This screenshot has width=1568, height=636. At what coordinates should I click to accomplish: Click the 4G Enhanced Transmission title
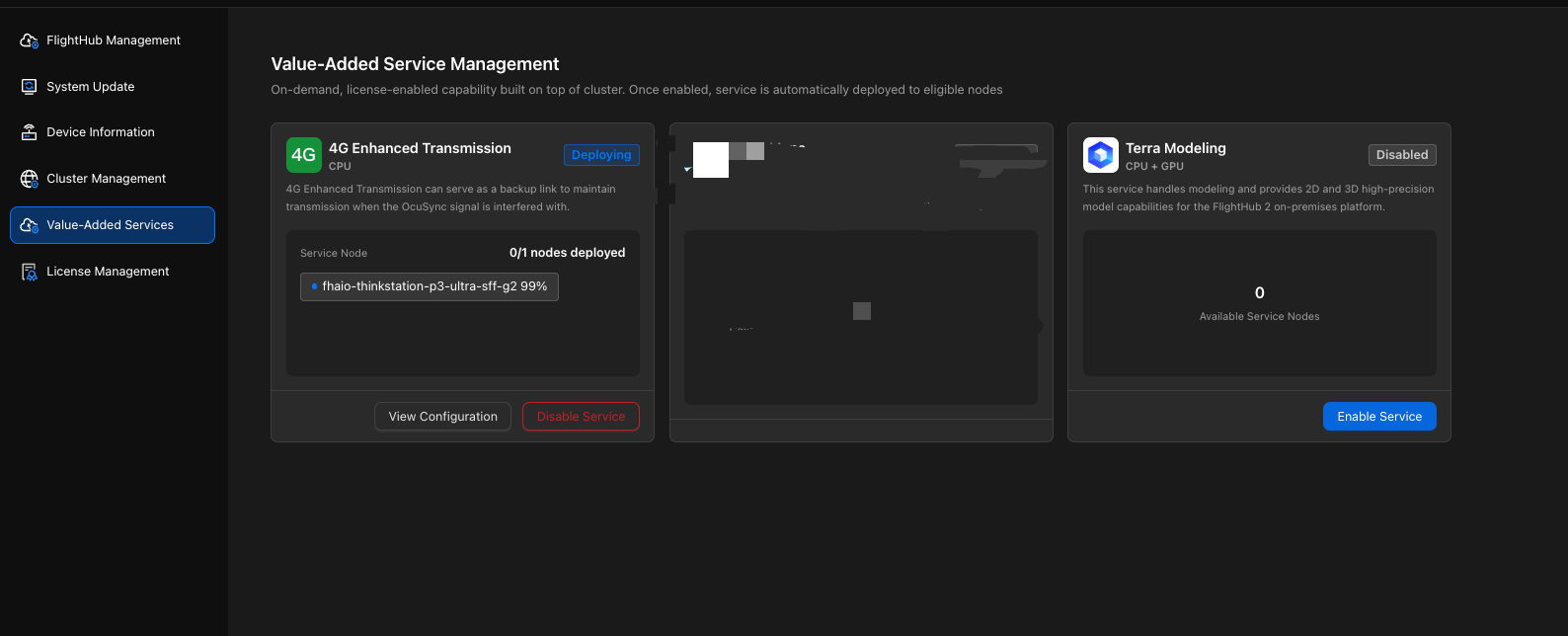coord(420,148)
